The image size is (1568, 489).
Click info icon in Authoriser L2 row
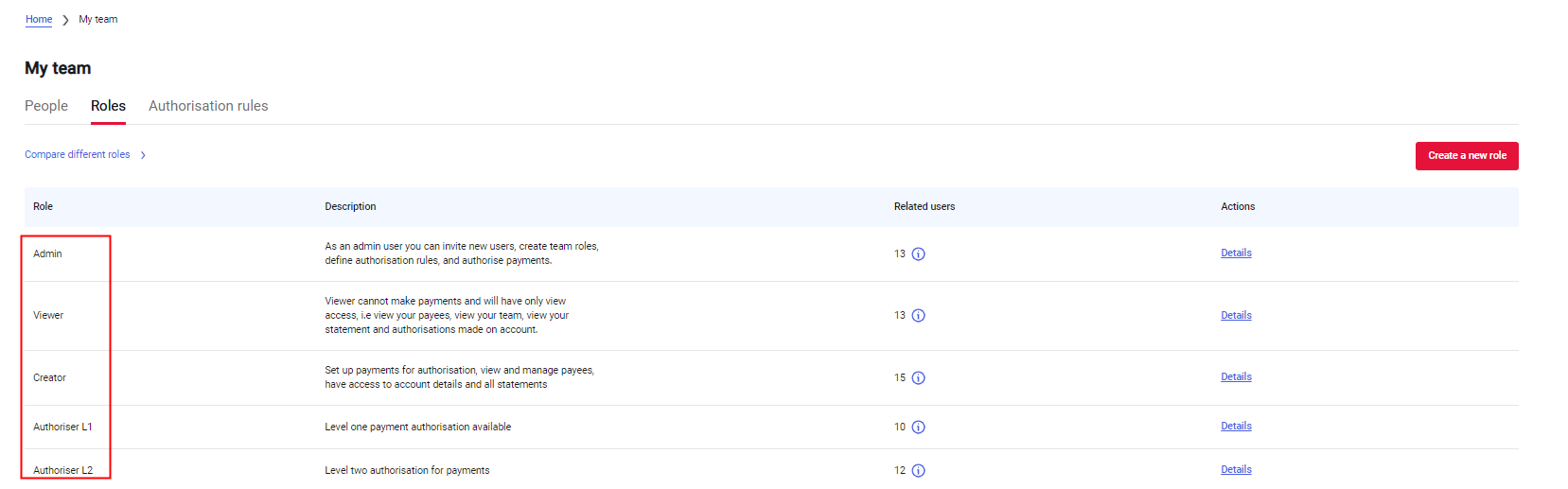pyautogui.click(x=918, y=471)
